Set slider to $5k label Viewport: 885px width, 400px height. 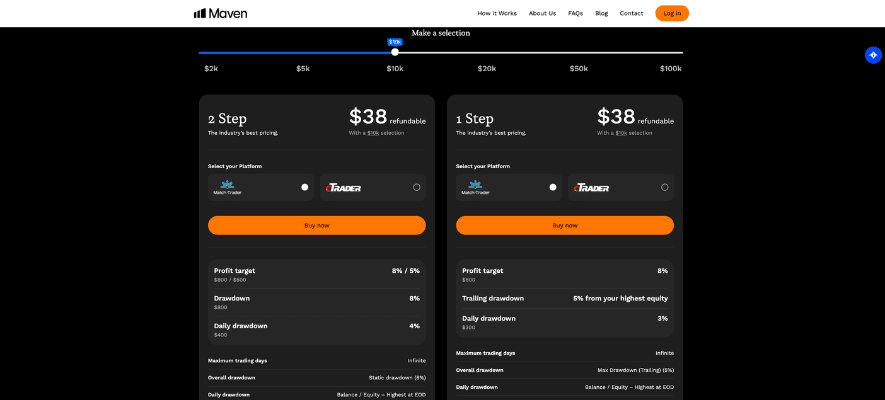(x=303, y=69)
